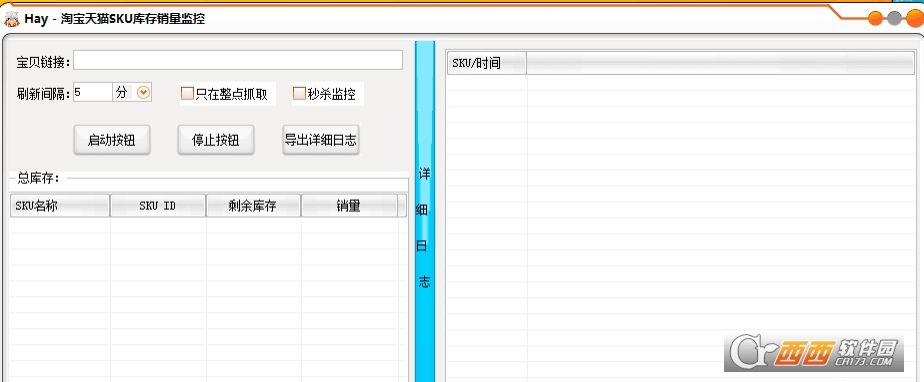Open the 分 time unit dropdown arrow

143,93
